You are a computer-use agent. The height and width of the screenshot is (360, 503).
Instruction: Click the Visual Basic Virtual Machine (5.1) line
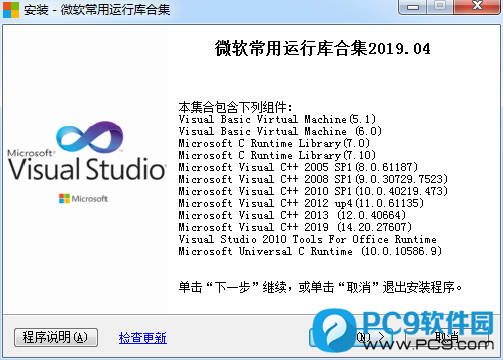point(277,119)
